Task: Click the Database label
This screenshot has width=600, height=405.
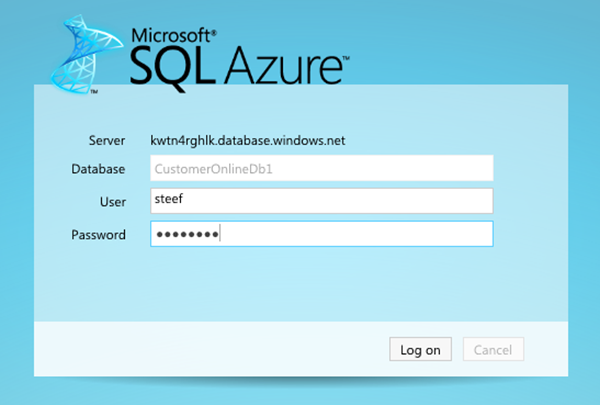Action: [98, 169]
